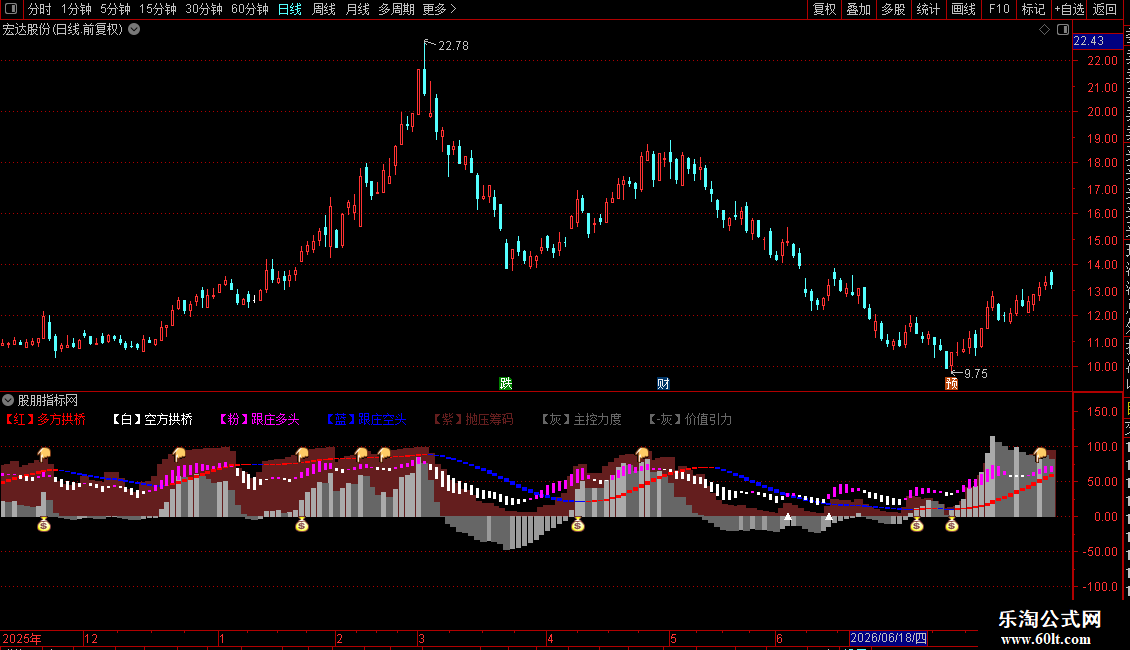Click the 统计 statistics button

pyautogui.click(x=928, y=9)
